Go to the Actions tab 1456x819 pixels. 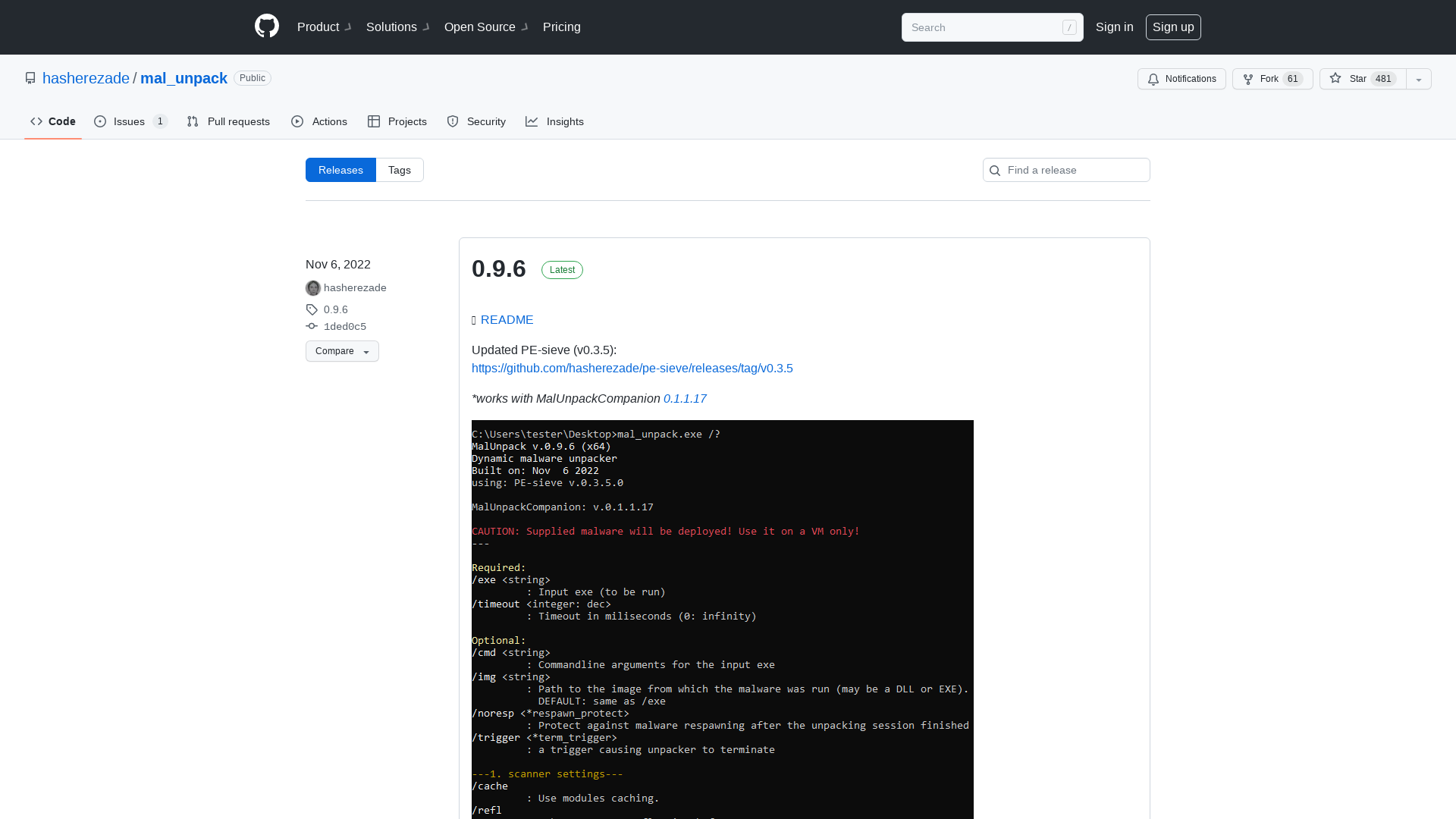point(319,121)
